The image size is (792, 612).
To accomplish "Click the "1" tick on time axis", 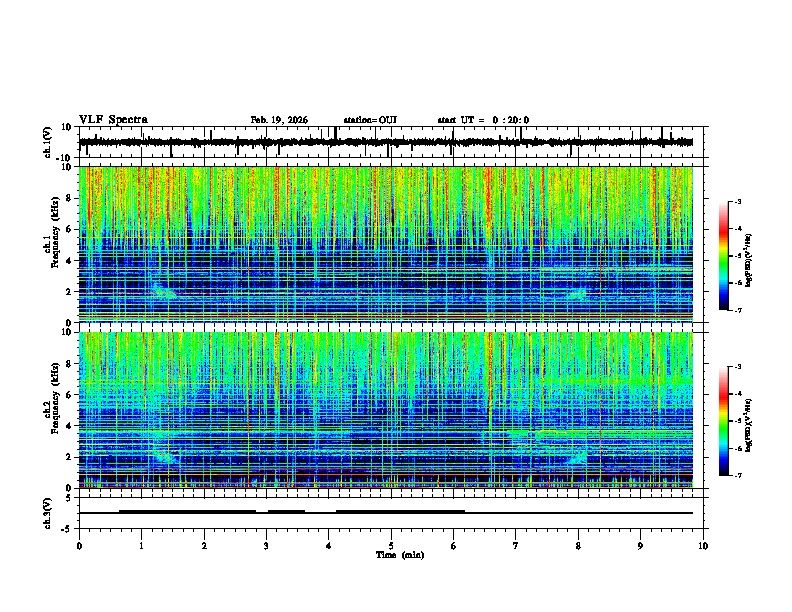I will tap(141, 546).
